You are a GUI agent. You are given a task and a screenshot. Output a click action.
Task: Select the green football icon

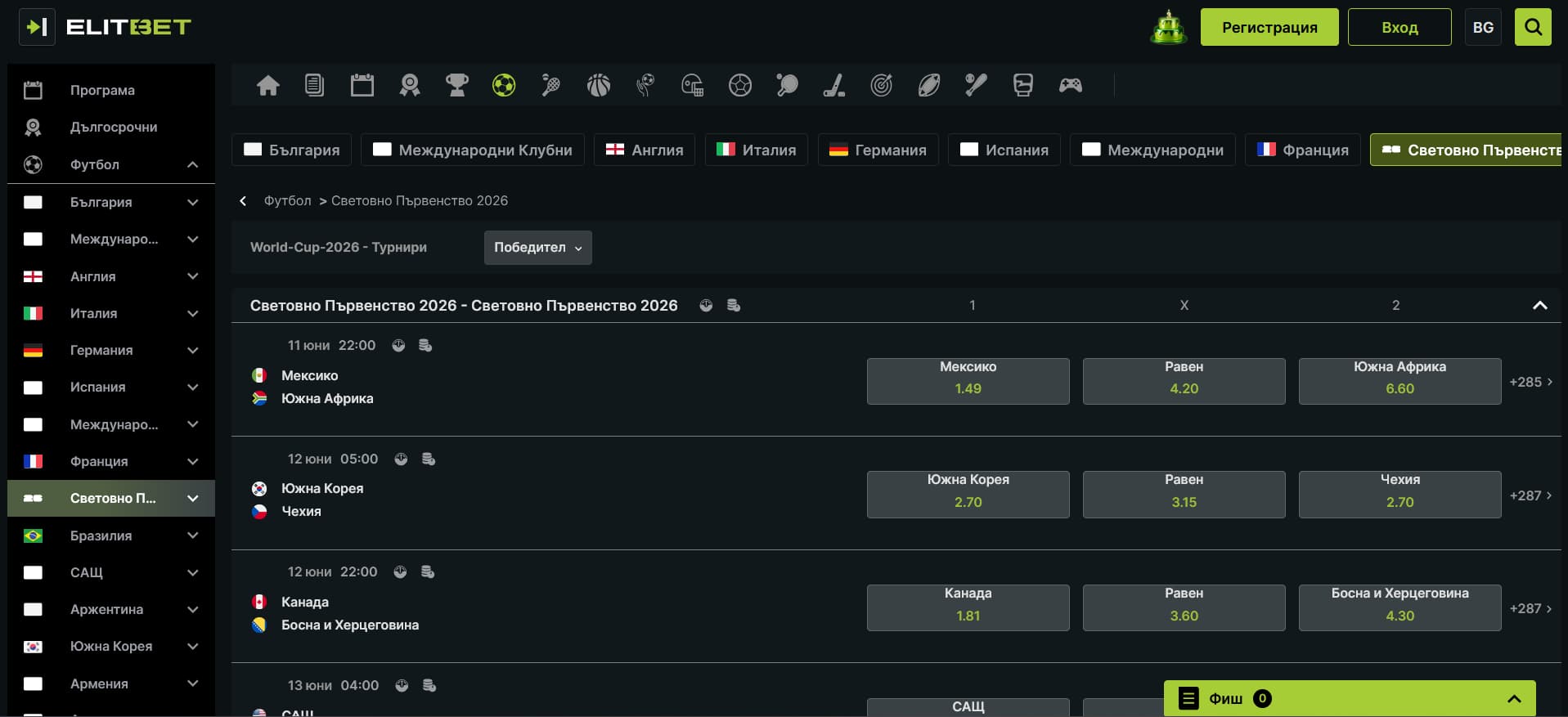[x=504, y=85]
